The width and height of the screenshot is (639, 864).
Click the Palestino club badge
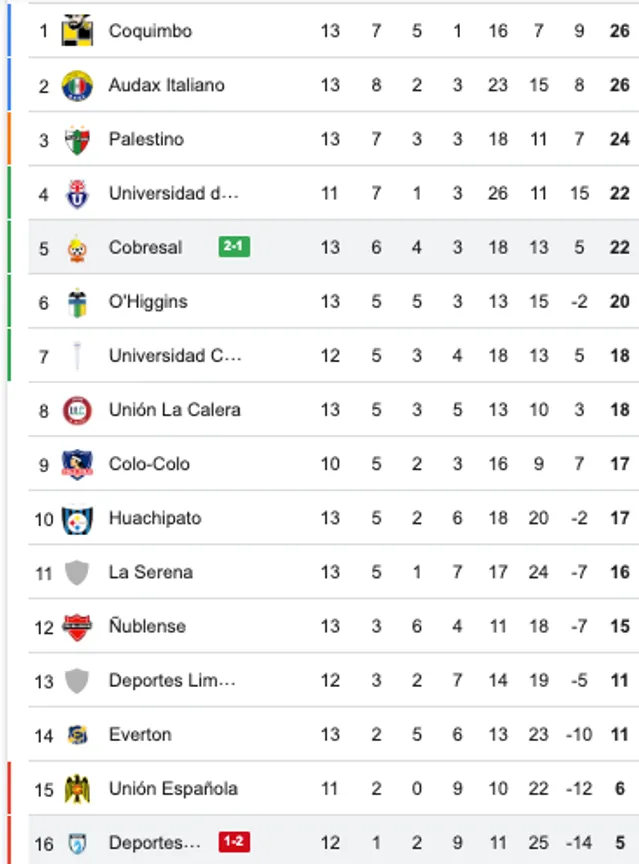pos(78,139)
